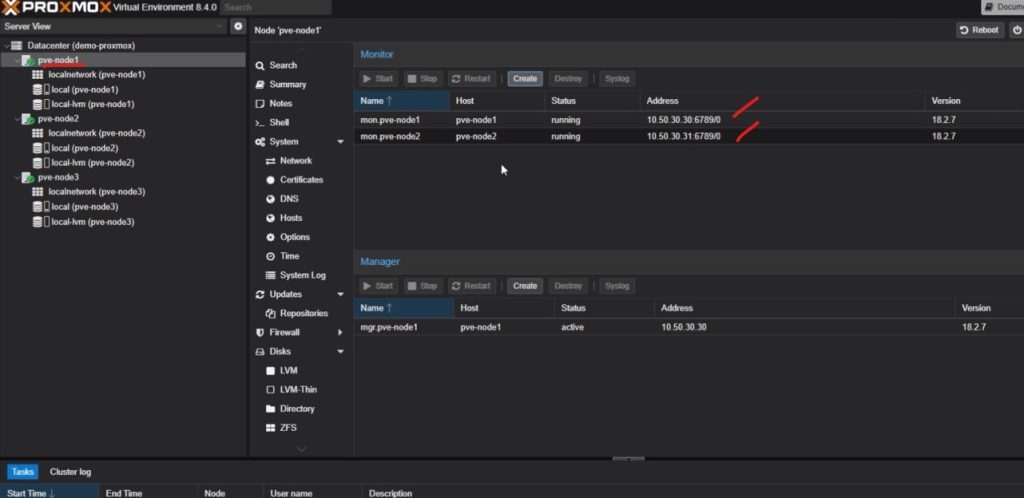The width and height of the screenshot is (1024, 498).
Task: Select pve-node2 in the server tree
Action: (x=58, y=119)
